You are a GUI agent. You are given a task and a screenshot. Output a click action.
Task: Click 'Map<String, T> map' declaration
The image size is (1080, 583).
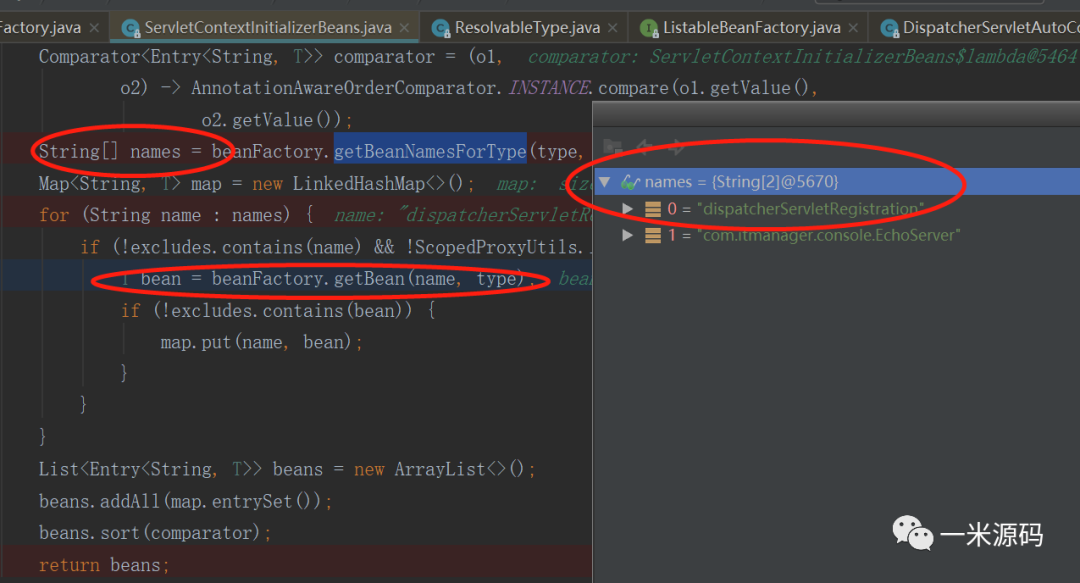tap(130, 184)
